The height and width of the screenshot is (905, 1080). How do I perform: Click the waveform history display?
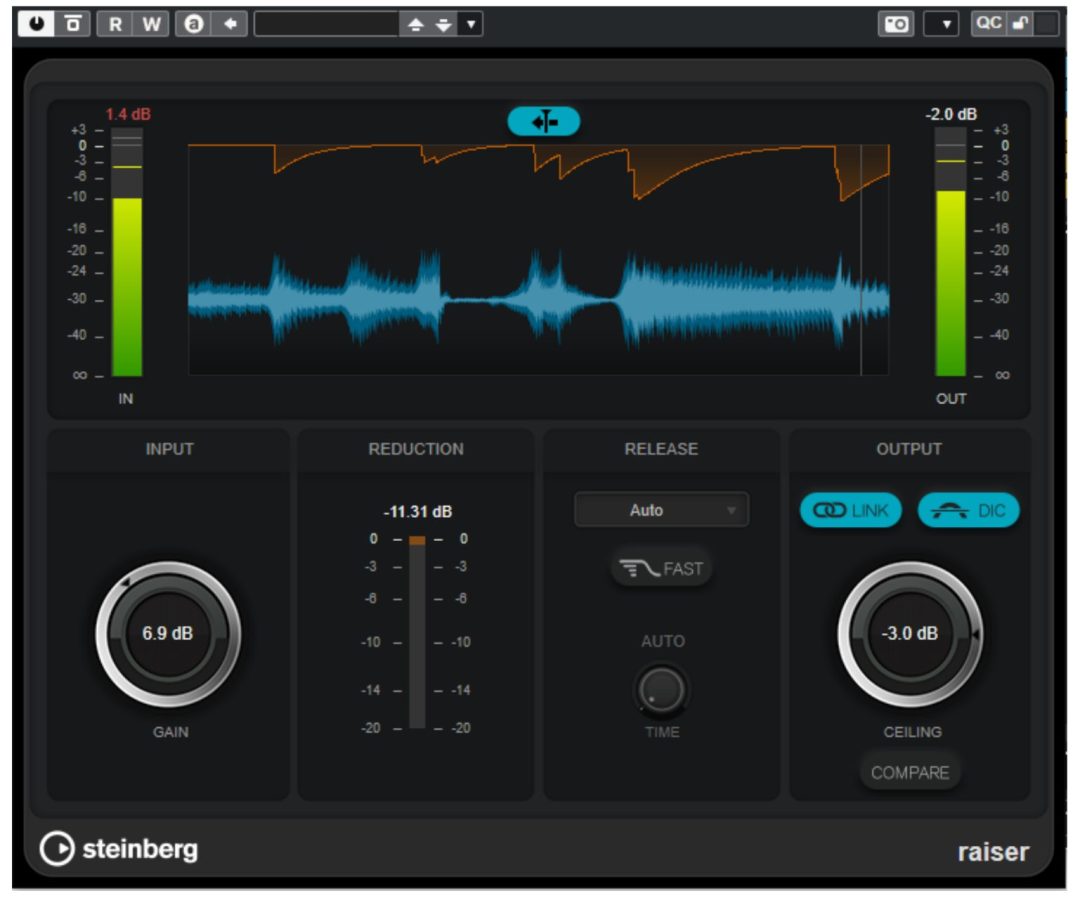point(539,259)
